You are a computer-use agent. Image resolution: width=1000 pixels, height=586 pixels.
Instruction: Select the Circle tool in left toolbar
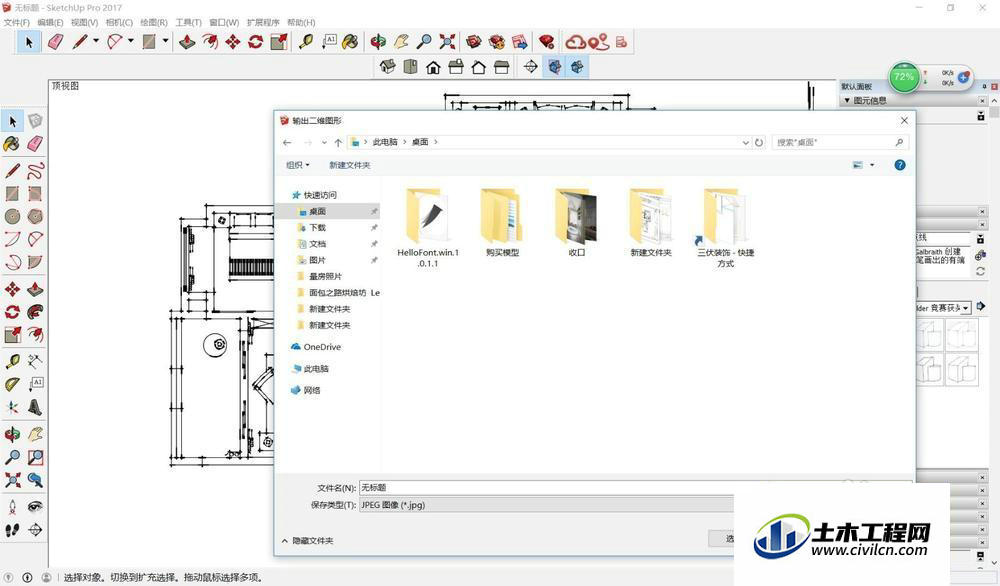[x=12, y=217]
